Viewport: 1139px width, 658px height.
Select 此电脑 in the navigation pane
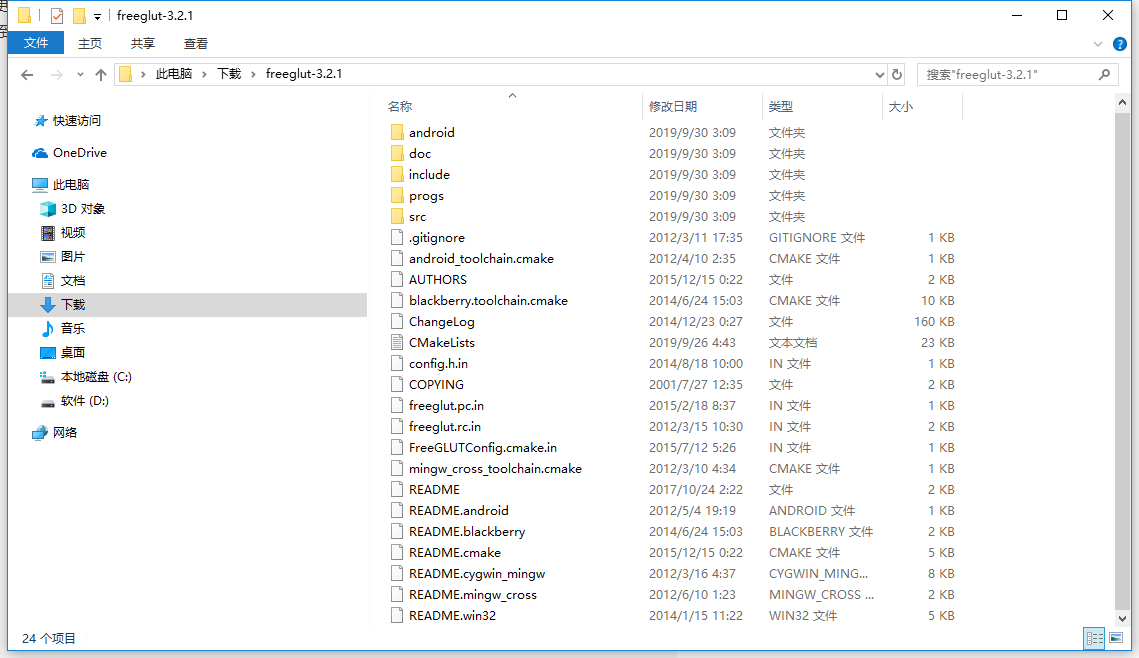[70, 184]
